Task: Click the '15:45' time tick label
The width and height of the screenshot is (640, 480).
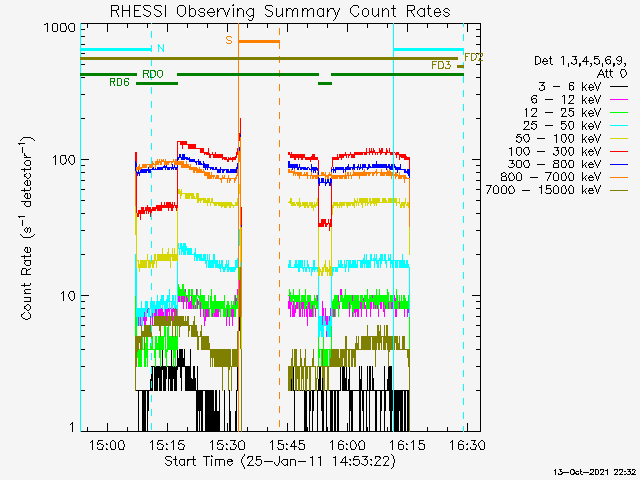Action: pyautogui.click(x=287, y=445)
